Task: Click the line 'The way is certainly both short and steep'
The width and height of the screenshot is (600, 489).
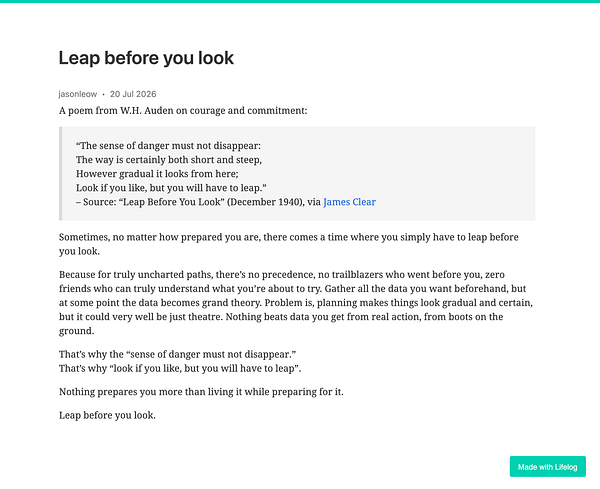Action: pos(169,160)
